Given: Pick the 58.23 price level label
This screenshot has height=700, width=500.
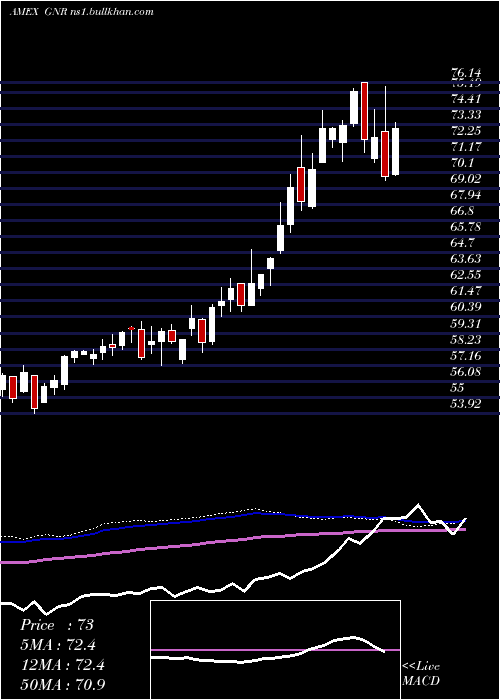Looking at the screenshot, I should [x=466, y=340].
